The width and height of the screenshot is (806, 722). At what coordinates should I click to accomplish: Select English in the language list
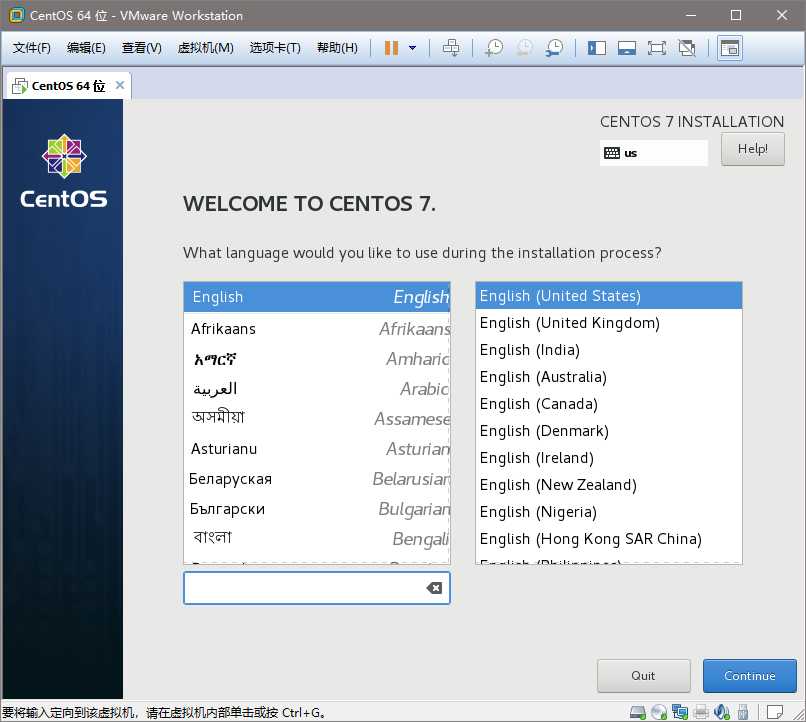click(317, 297)
